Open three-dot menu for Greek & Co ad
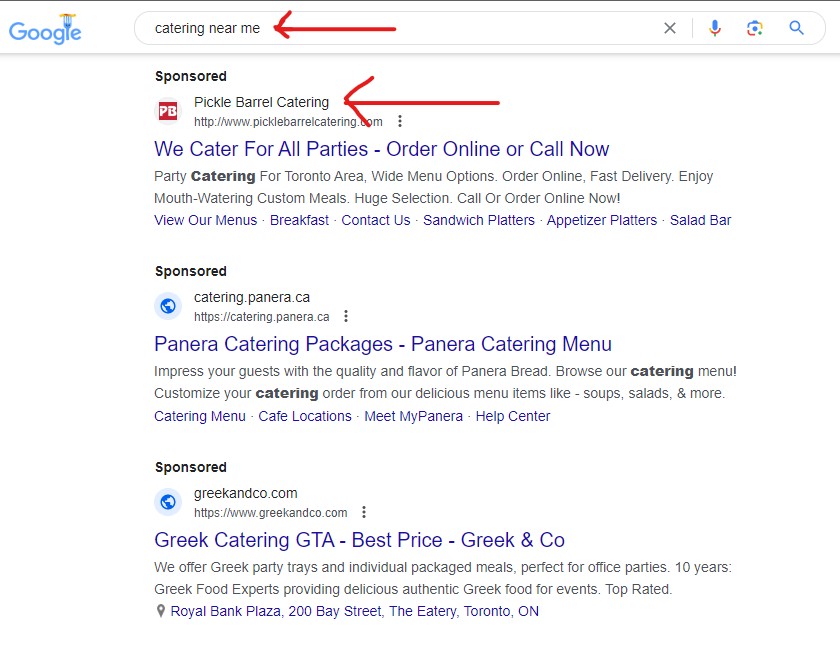The width and height of the screenshot is (840, 662). (364, 513)
